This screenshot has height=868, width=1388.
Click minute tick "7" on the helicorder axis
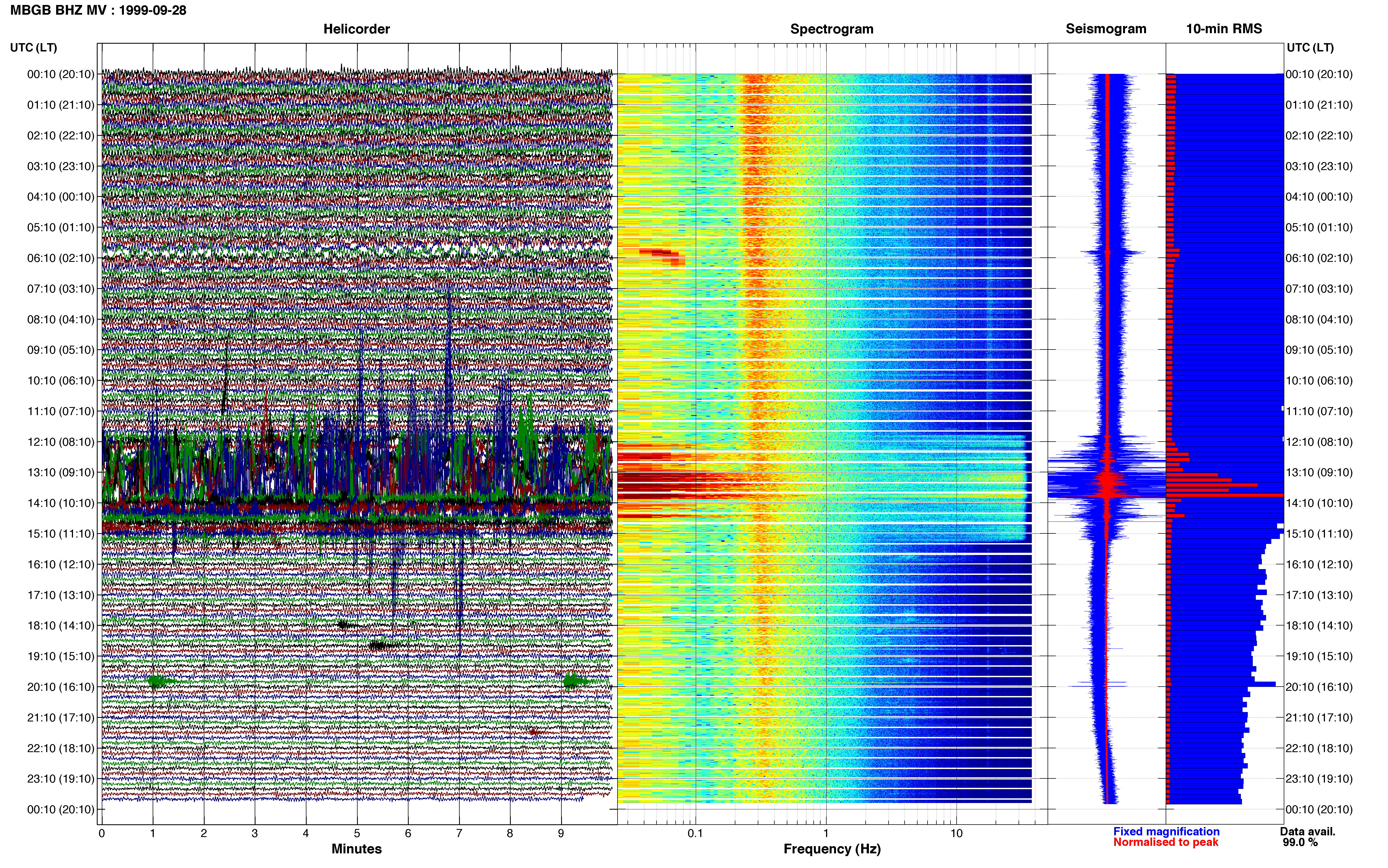(x=459, y=833)
